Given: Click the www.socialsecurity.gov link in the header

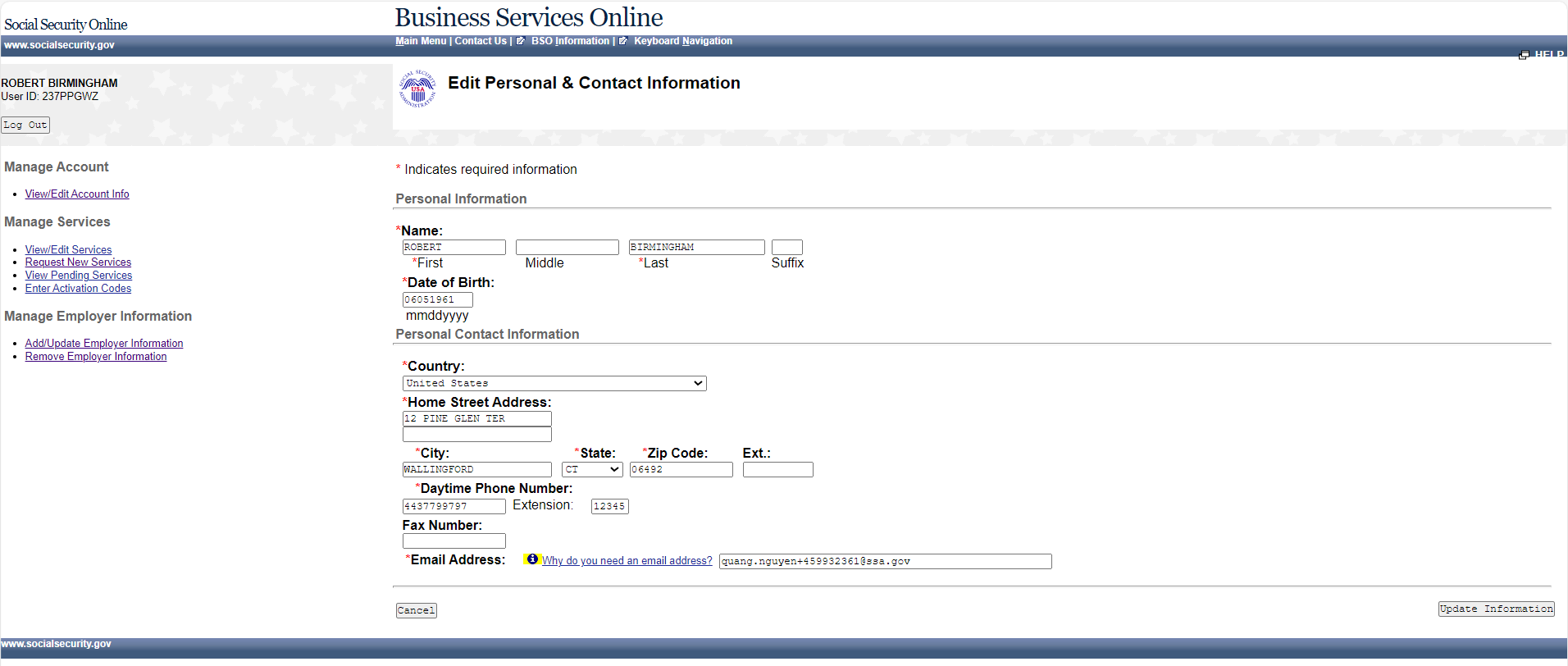Looking at the screenshot, I should coord(59,45).
